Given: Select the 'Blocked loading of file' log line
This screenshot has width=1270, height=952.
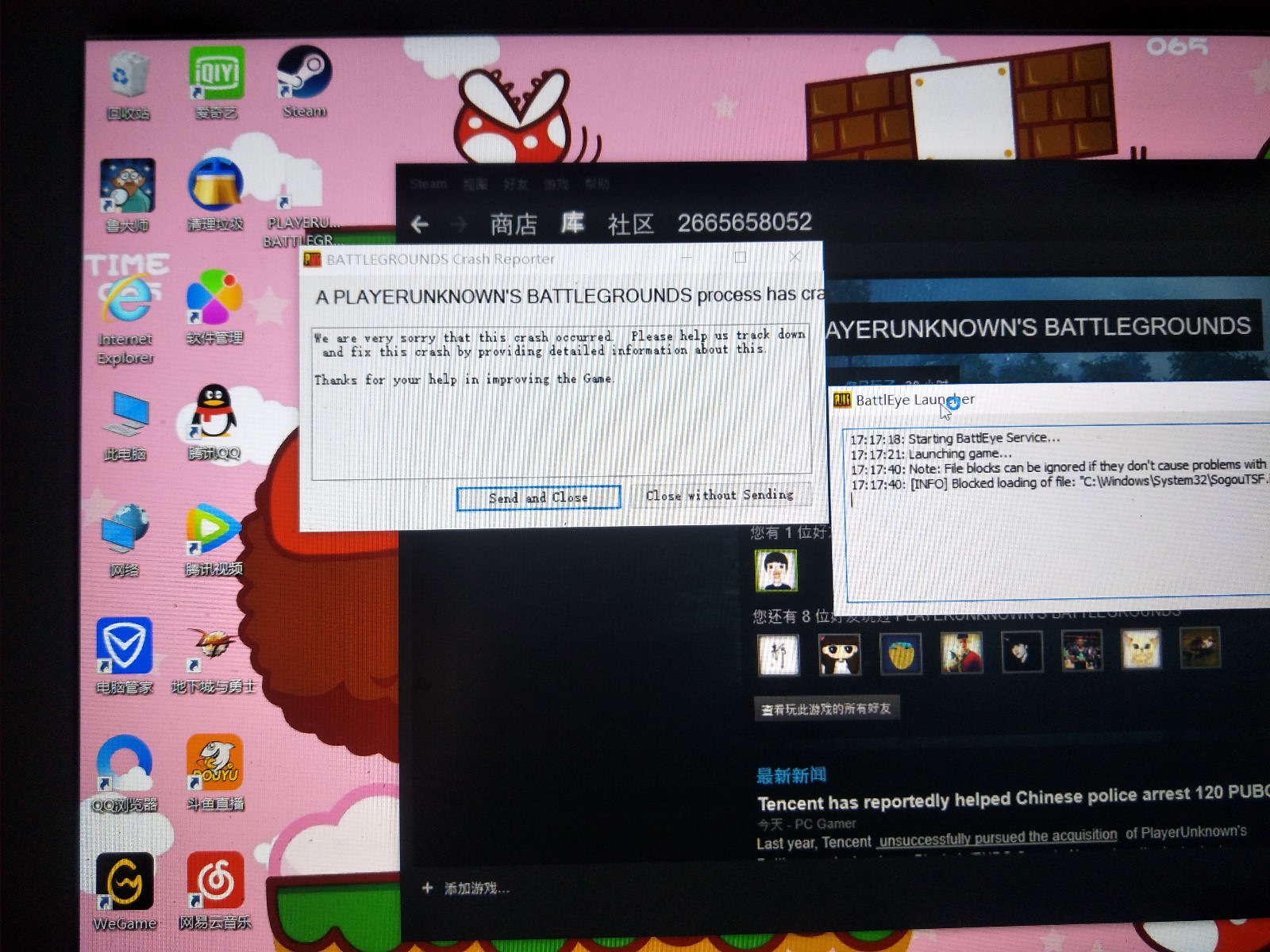Looking at the screenshot, I should 1060,482.
